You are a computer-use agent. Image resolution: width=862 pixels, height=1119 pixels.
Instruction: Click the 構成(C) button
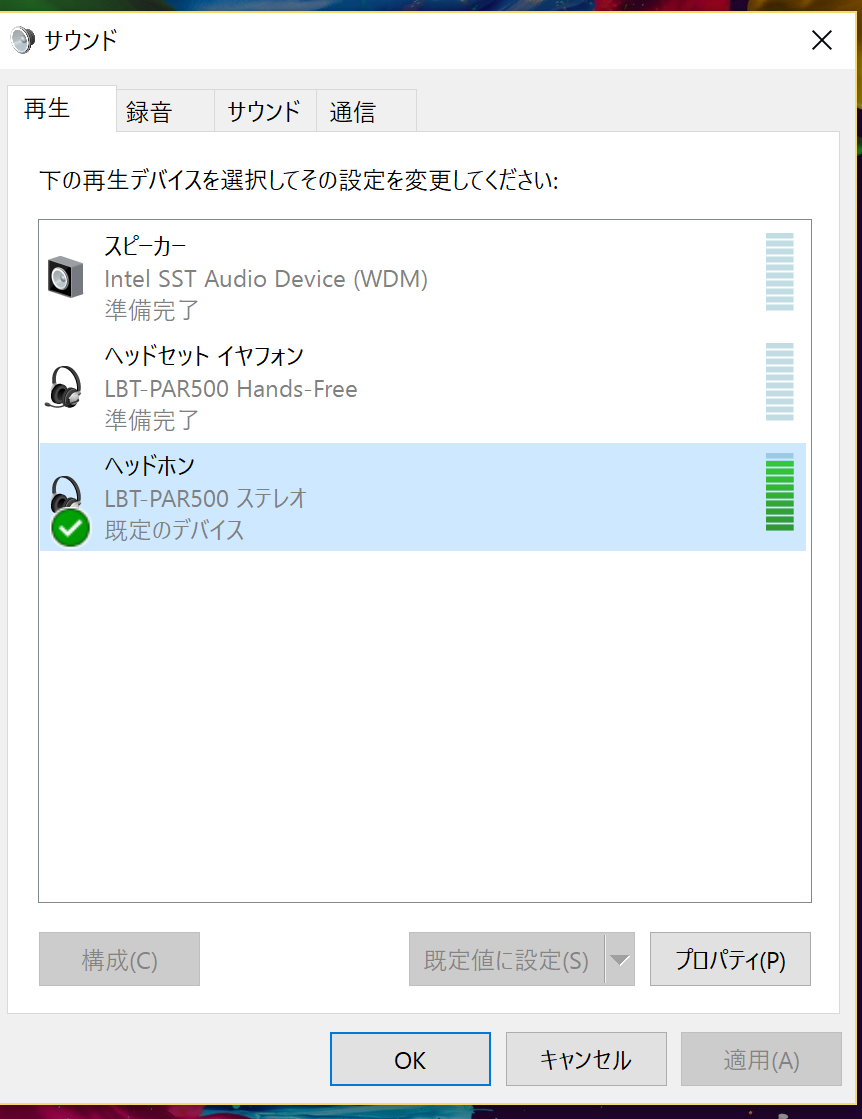click(119, 959)
